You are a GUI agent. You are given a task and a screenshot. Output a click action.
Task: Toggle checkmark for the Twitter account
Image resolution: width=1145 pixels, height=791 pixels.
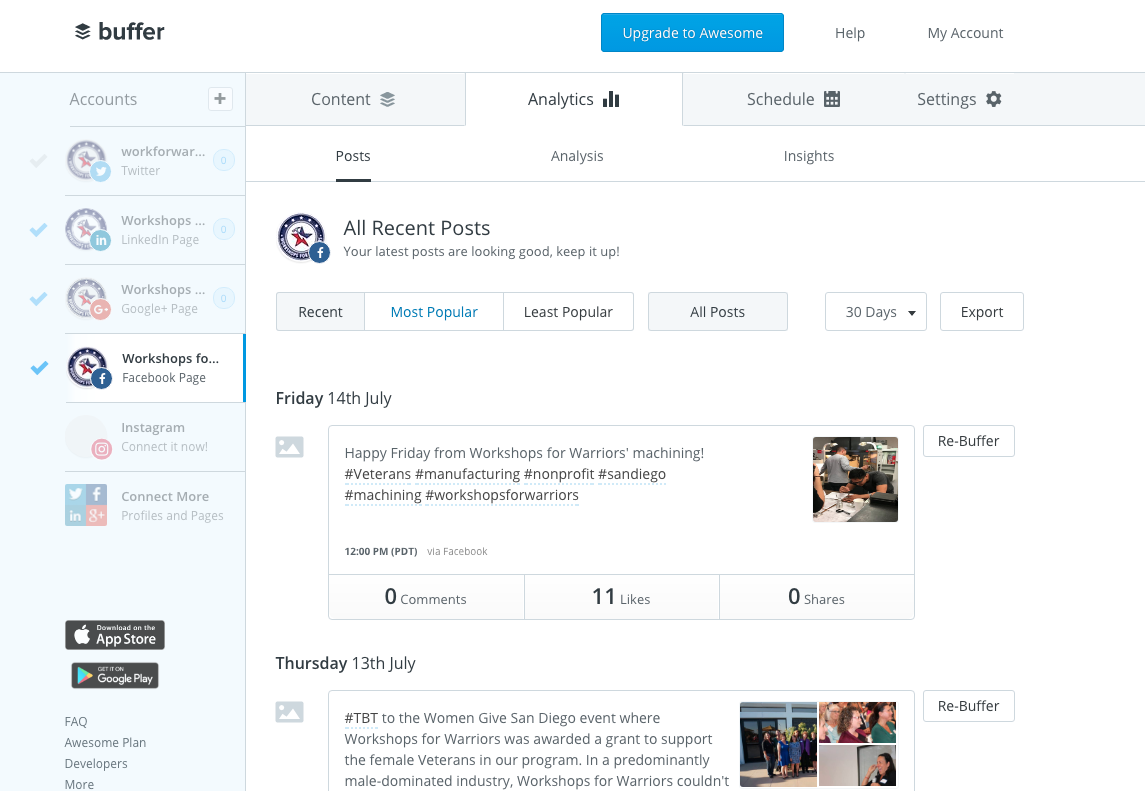pos(39,161)
